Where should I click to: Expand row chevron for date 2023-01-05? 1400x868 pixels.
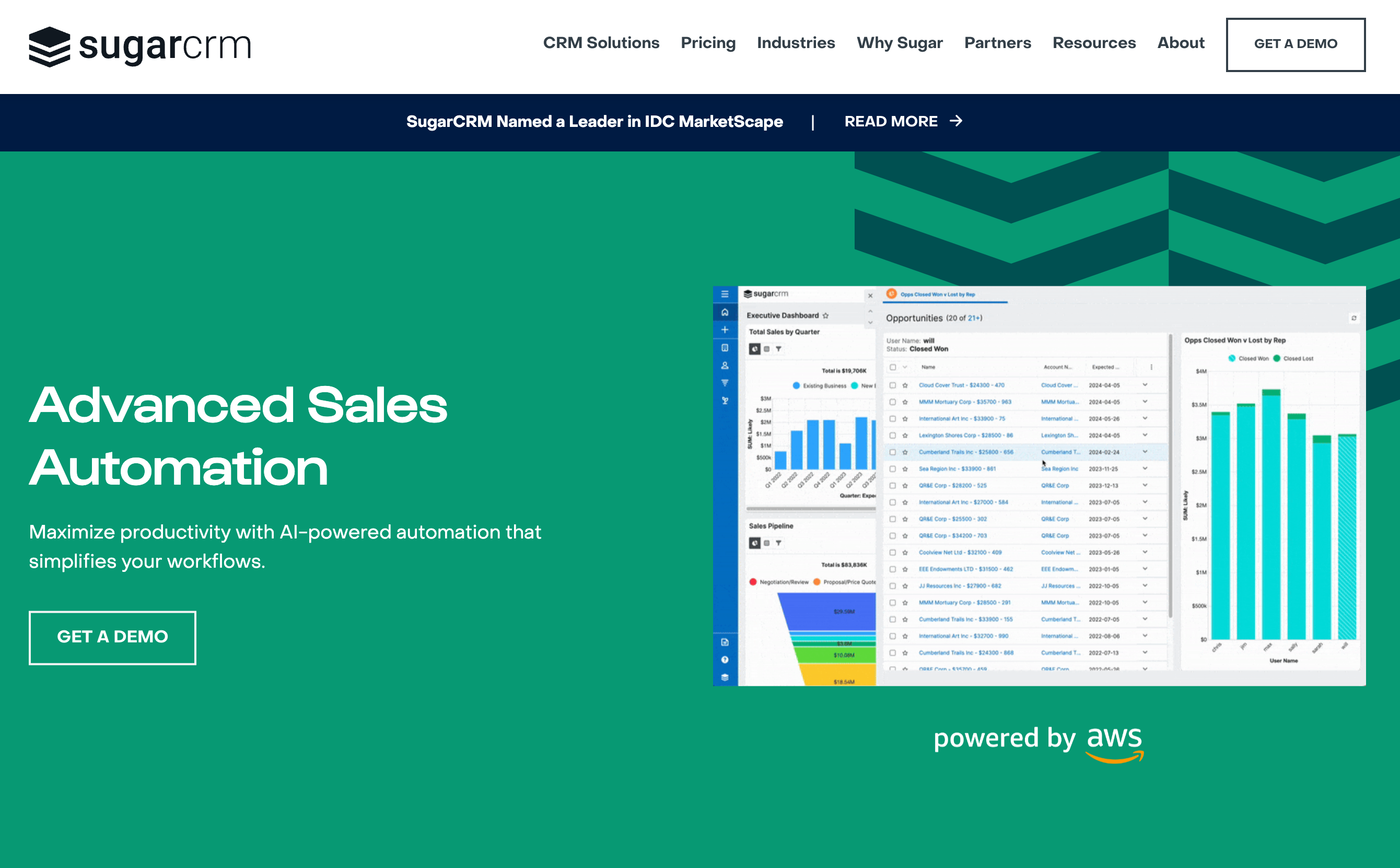tap(1145, 569)
